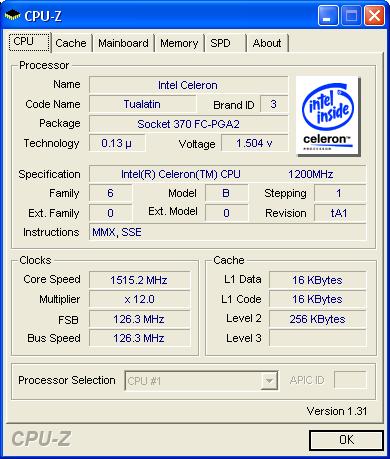390x459 pixels.
Task: Click the CPU-Z chip icon in title bar
Action: pyautogui.click(x=12, y=15)
